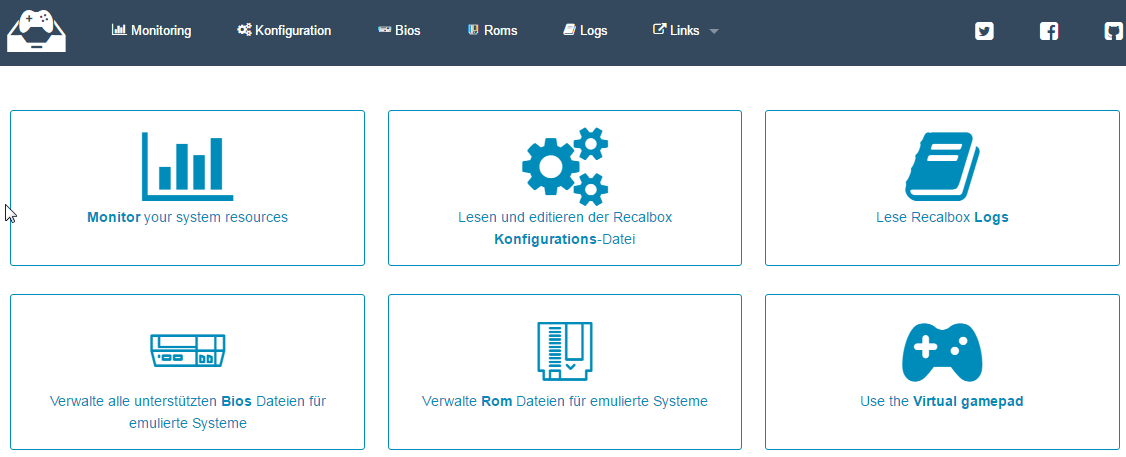The width and height of the screenshot is (1126, 457).
Task: Click the book logs icon
Action: [x=942, y=166]
